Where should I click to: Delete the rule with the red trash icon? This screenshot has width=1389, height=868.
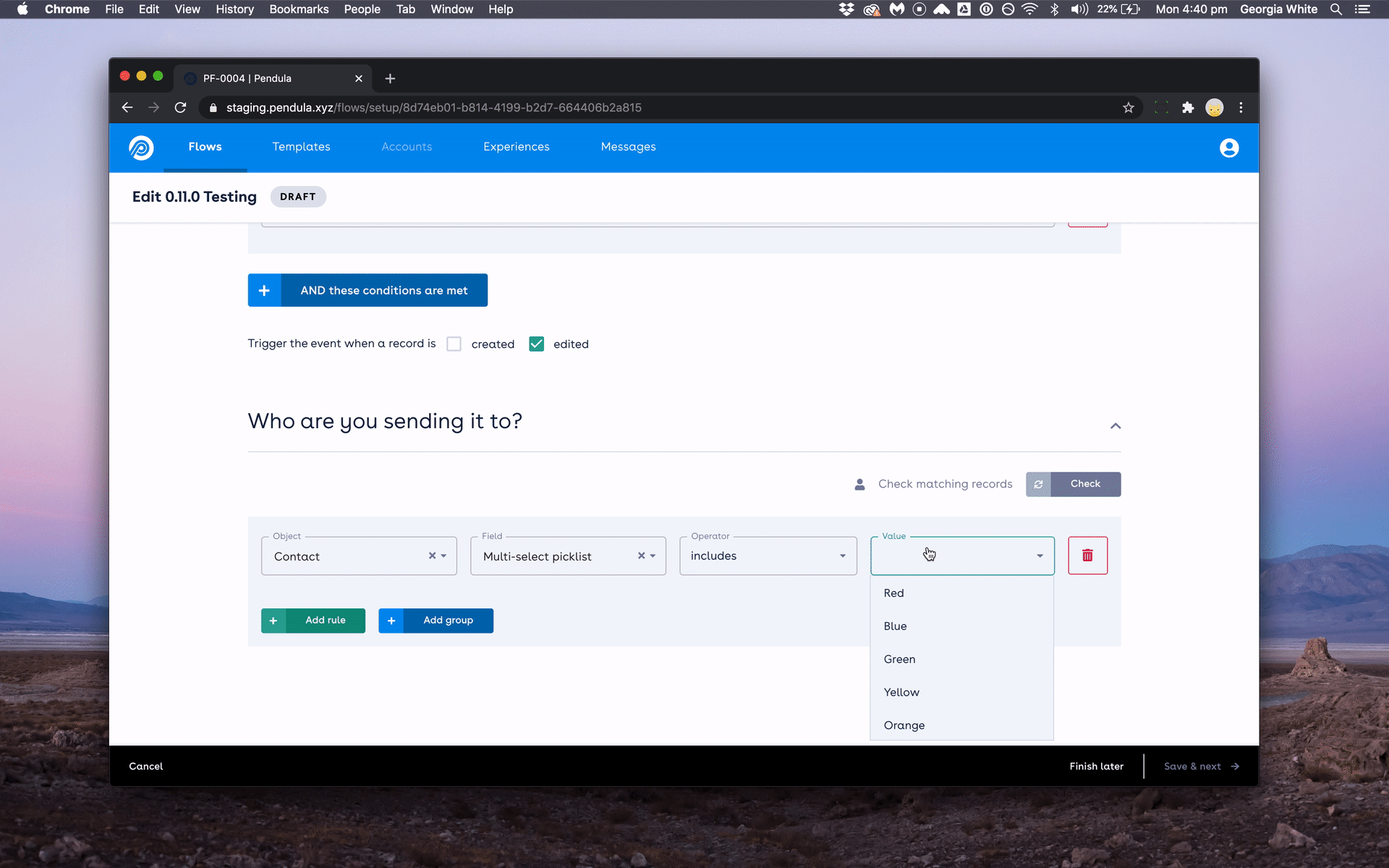click(x=1087, y=556)
